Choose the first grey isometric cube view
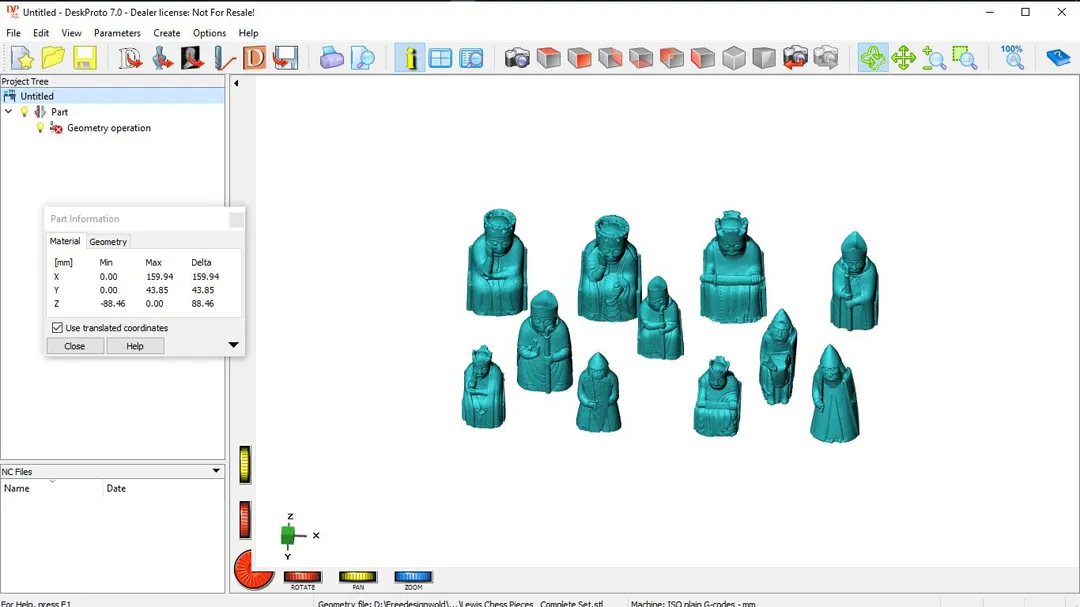 pyautogui.click(x=734, y=59)
